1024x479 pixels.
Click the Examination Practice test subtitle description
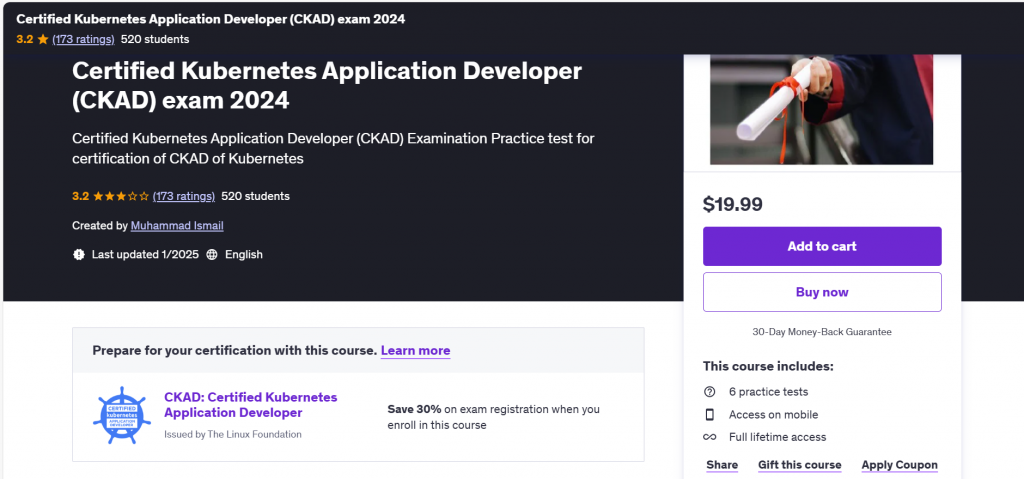click(x=333, y=148)
